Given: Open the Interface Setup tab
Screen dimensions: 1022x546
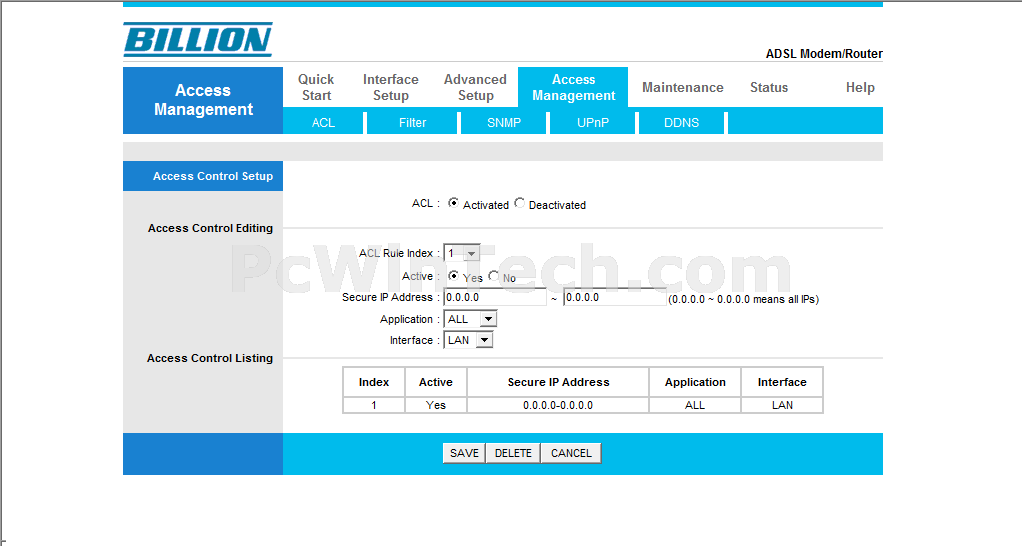Looking at the screenshot, I should click(x=390, y=87).
